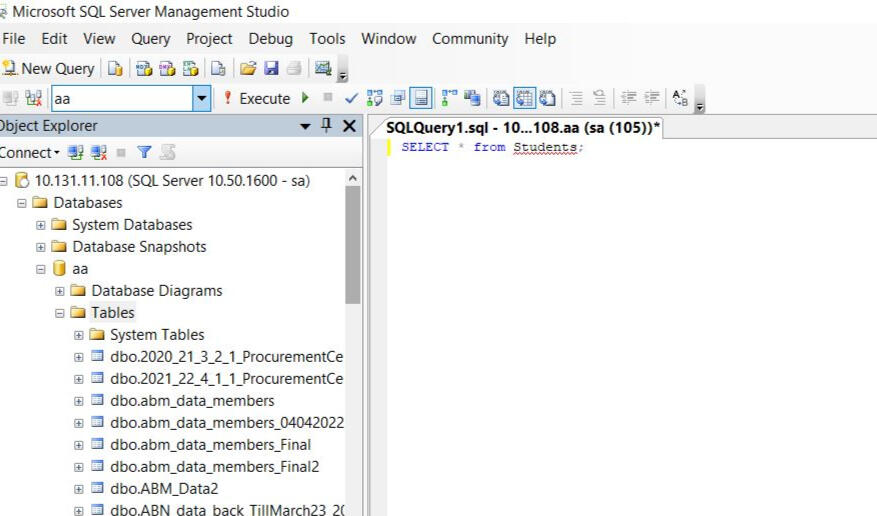Click the Object Explorer filter funnel icon

pos(144,153)
